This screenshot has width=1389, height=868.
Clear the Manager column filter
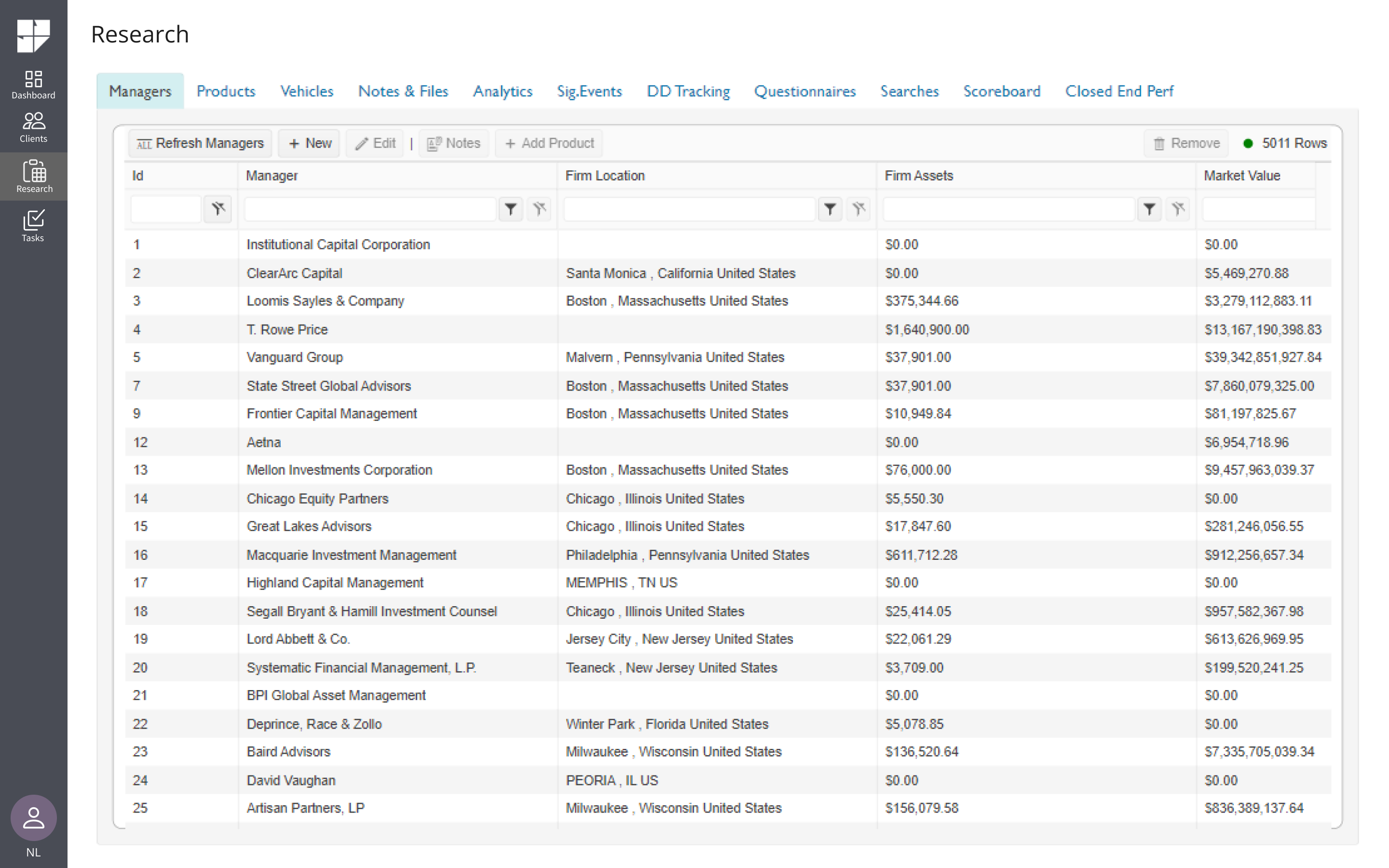[x=539, y=209]
